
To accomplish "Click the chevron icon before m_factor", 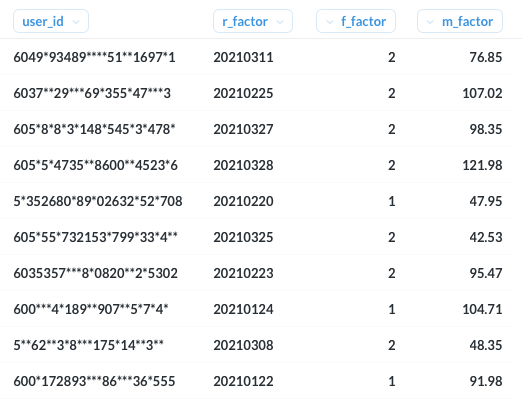I will click(x=430, y=22).
